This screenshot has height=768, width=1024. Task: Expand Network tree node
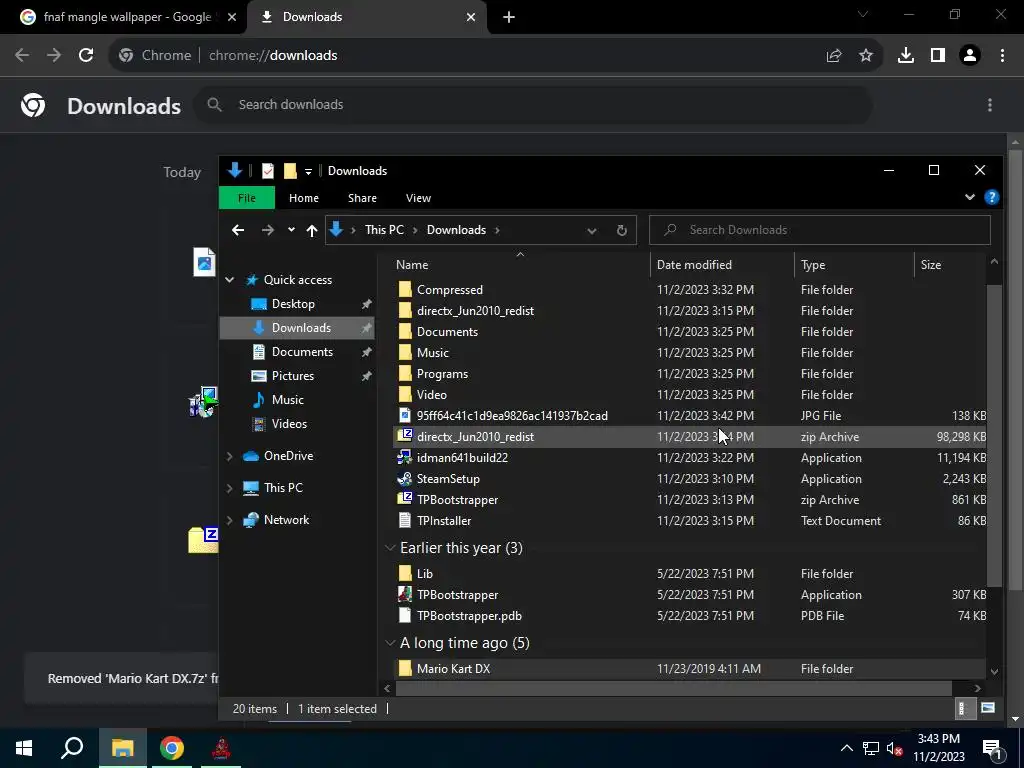pos(229,520)
